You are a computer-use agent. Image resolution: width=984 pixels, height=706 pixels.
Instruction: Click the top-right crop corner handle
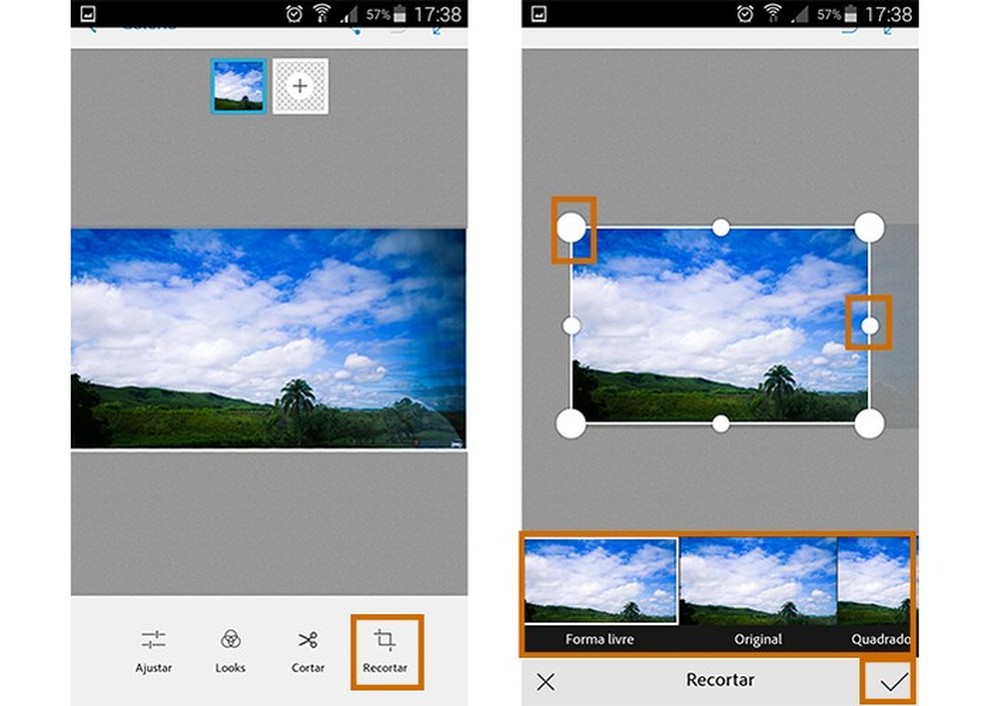coord(870,227)
